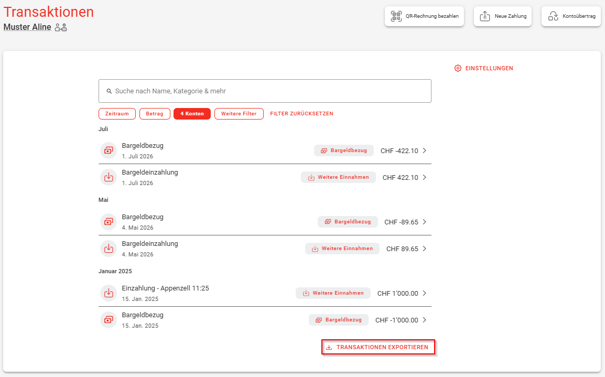
Task: Expand details chevron for CHF 89.65
Action: [x=424, y=249]
